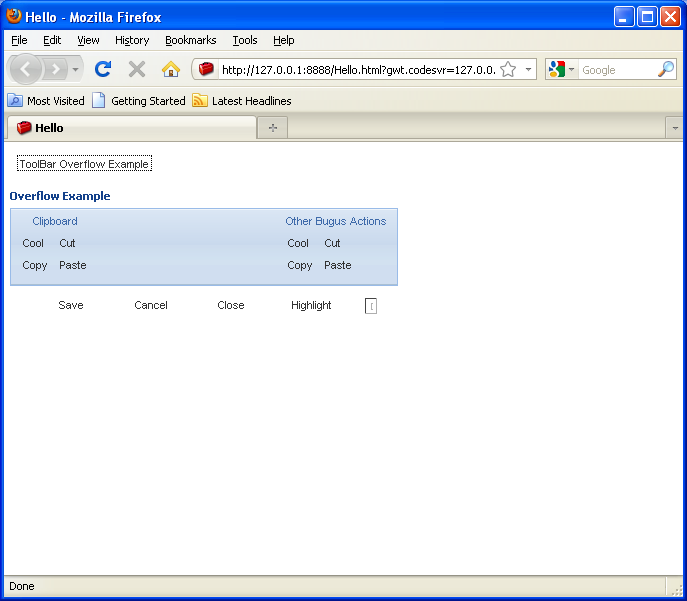687x601 pixels.
Task: Click the Cancel button
Action: 151,305
